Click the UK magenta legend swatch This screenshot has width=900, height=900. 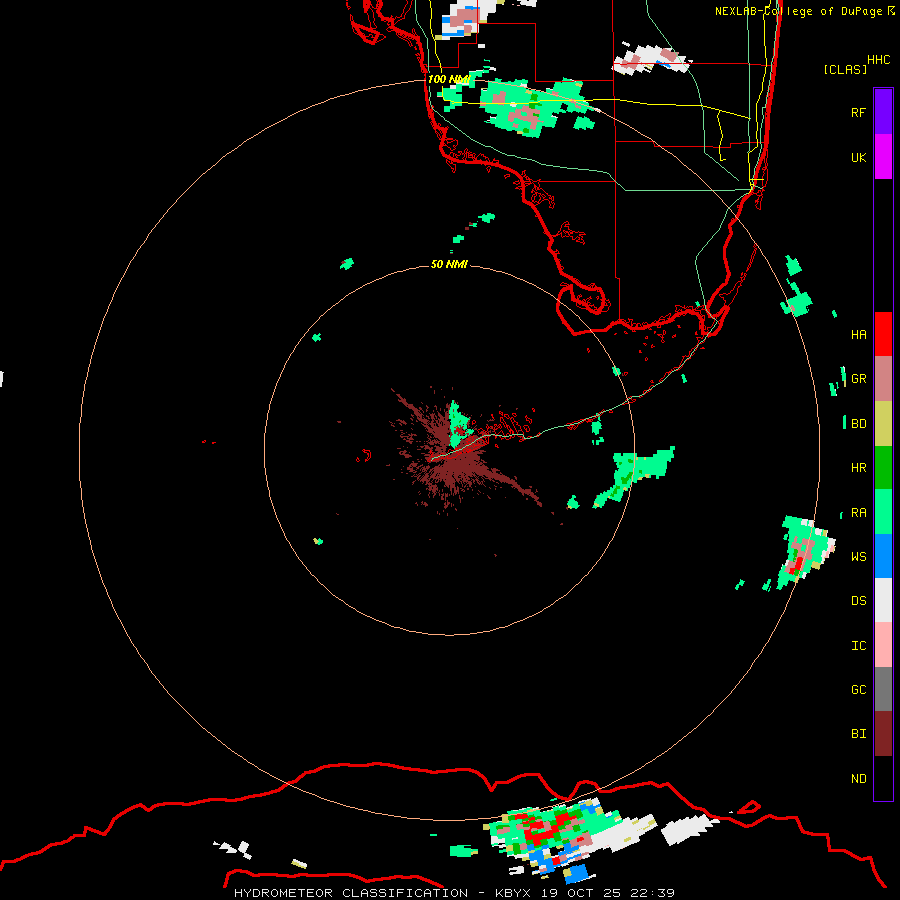tap(883, 157)
